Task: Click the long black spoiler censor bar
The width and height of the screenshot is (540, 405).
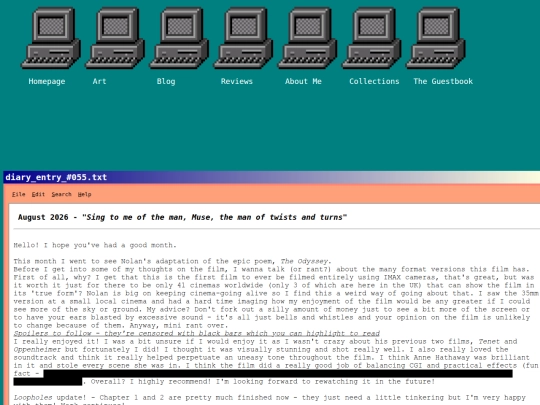Action: (278, 374)
